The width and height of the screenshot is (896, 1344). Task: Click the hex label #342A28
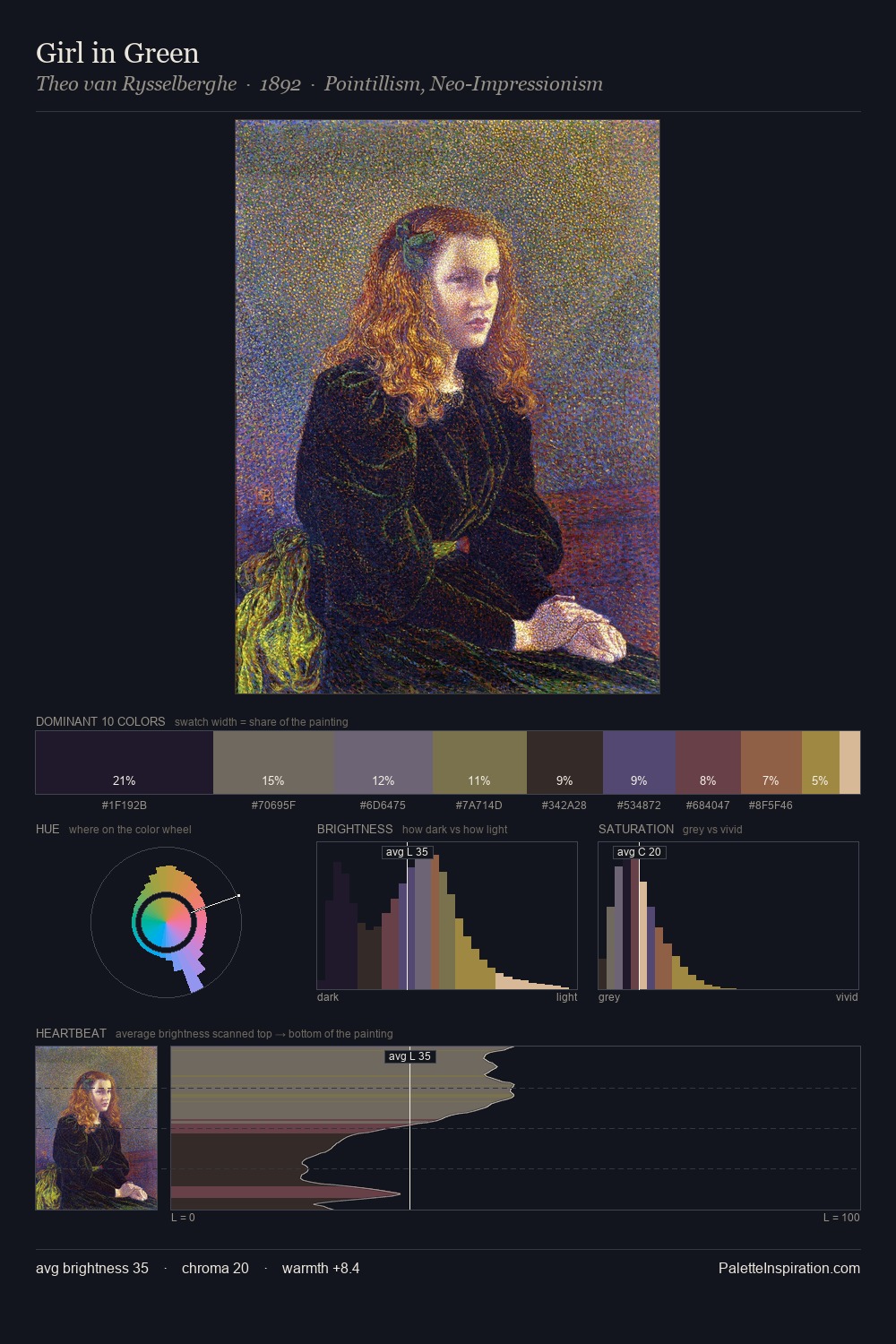click(564, 806)
